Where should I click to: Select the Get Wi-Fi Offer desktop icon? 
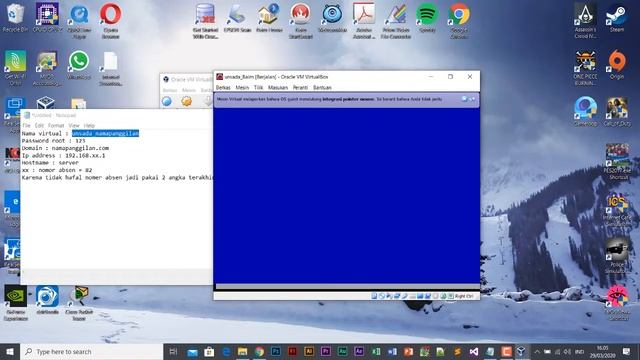16,68
